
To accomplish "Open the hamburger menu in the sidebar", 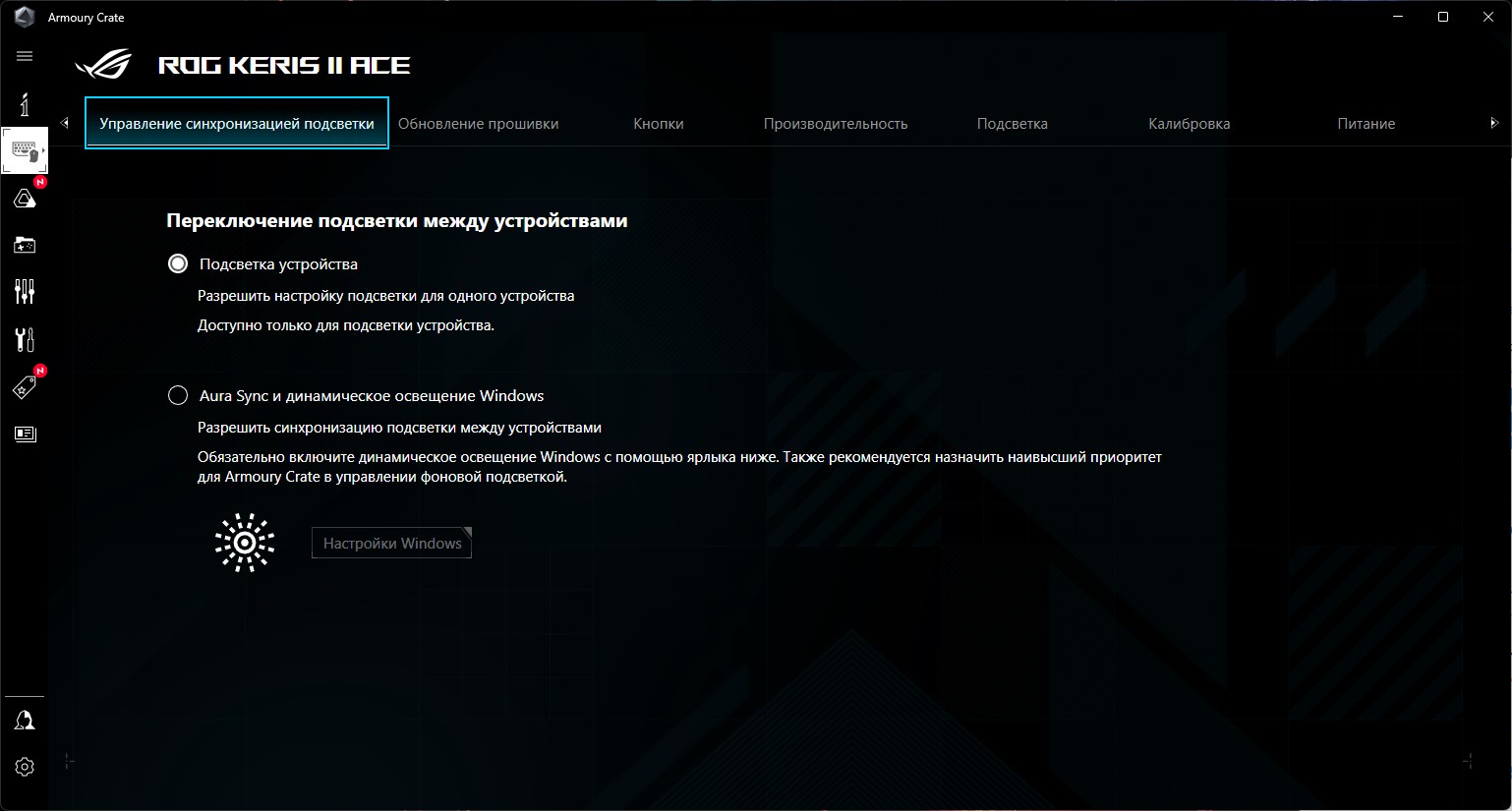I will coord(25,56).
